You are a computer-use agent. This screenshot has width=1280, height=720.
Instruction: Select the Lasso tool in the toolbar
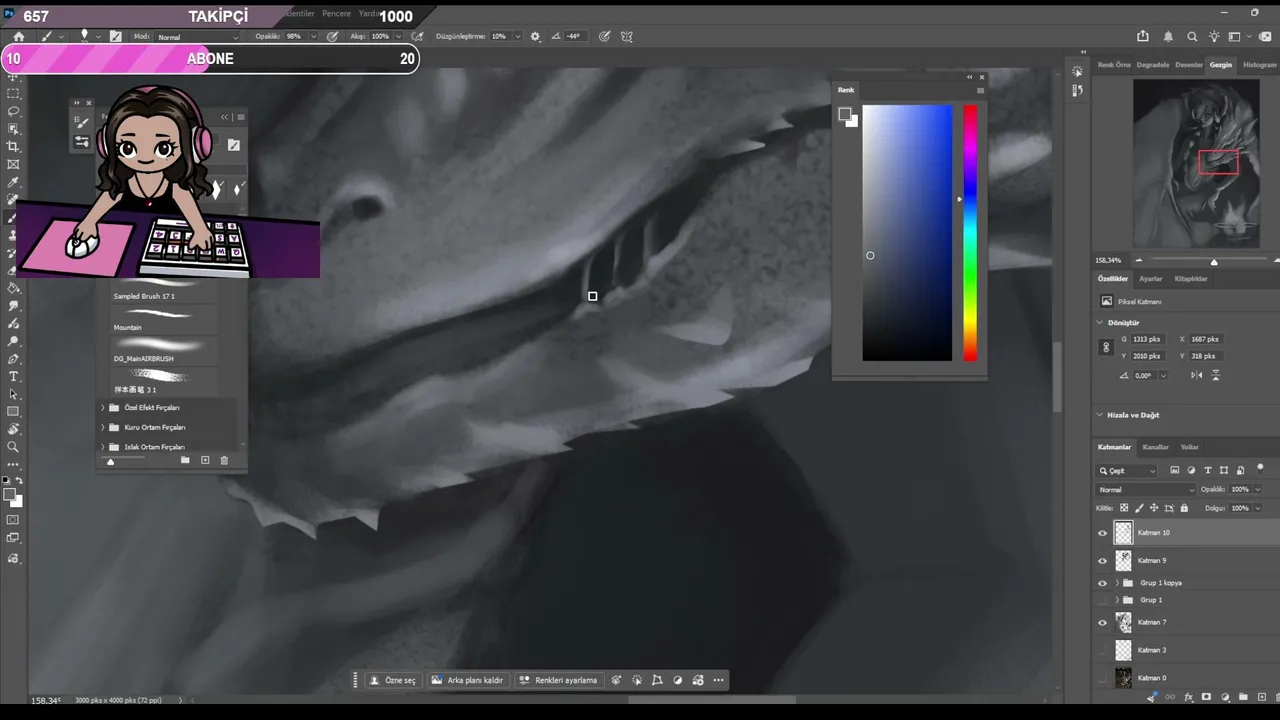pos(13,111)
